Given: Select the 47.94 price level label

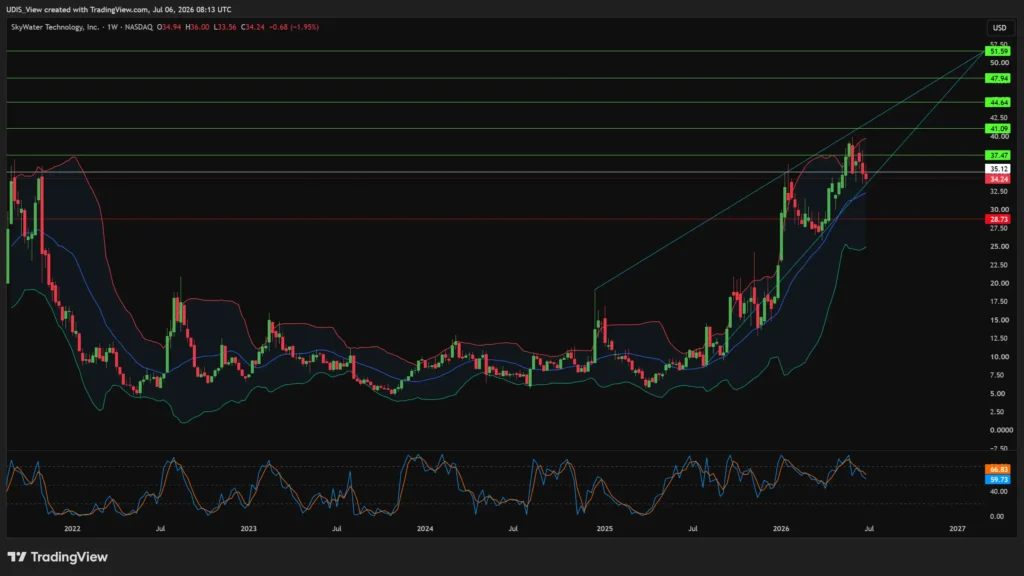Looking at the screenshot, I should 999,78.
